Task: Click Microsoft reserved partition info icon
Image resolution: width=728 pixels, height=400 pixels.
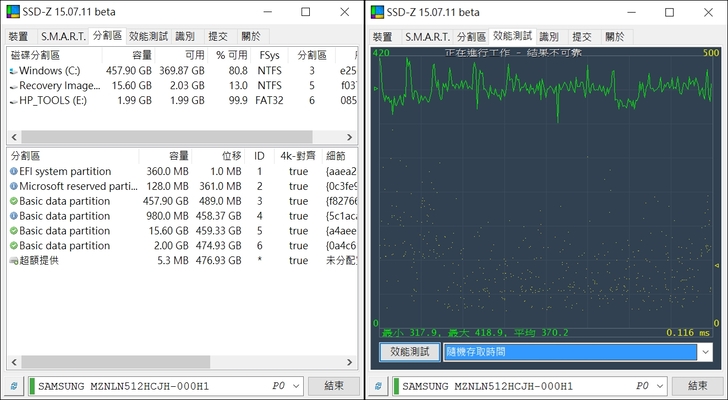Action: point(13,186)
